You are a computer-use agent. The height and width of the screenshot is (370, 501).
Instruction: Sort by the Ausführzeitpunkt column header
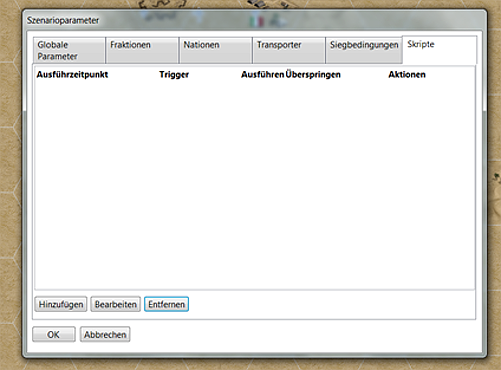click(x=72, y=74)
